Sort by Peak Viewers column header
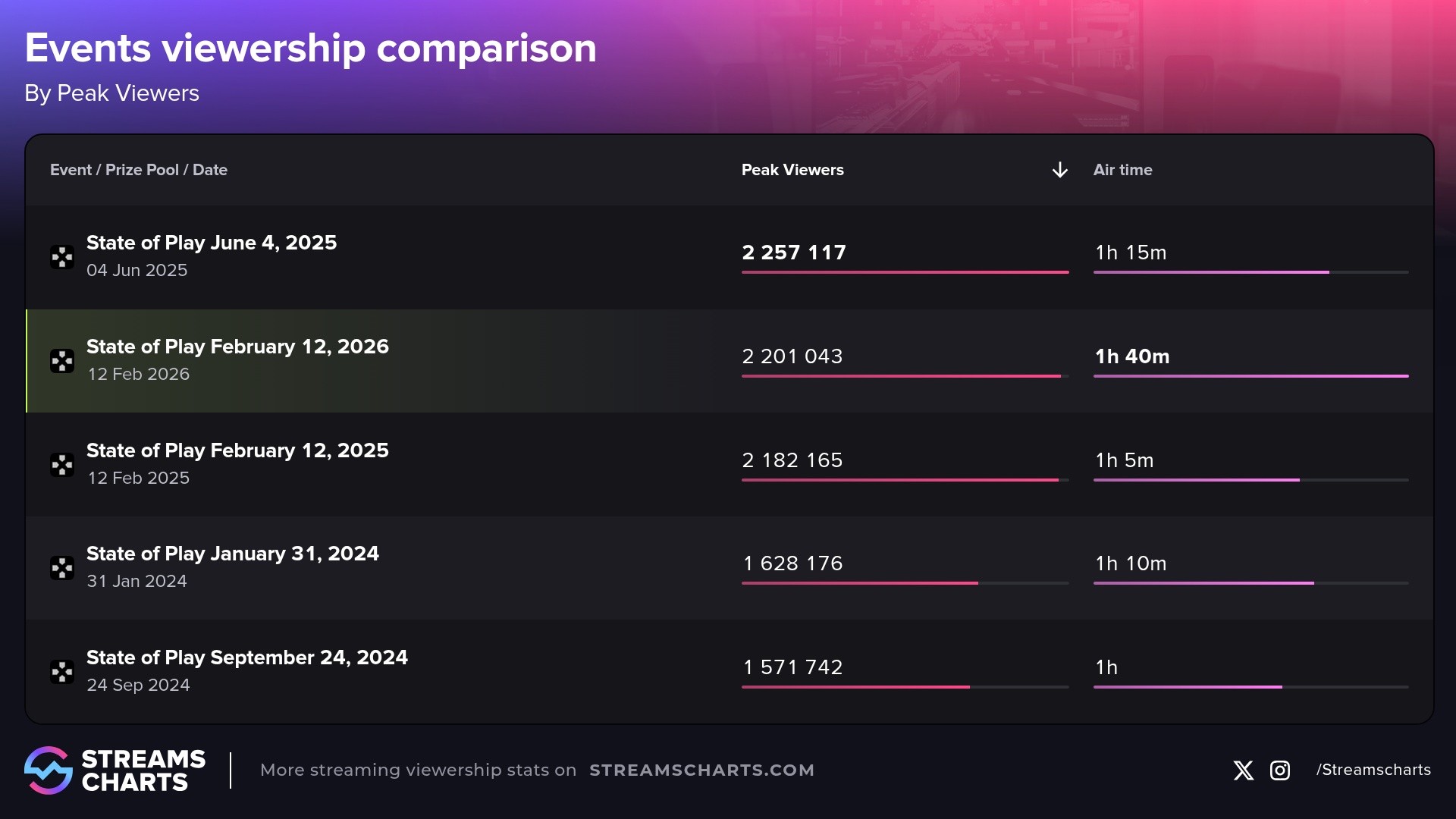The width and height of the screenshot is (1456, 819). pyautogui.click(x=792, y=170)
